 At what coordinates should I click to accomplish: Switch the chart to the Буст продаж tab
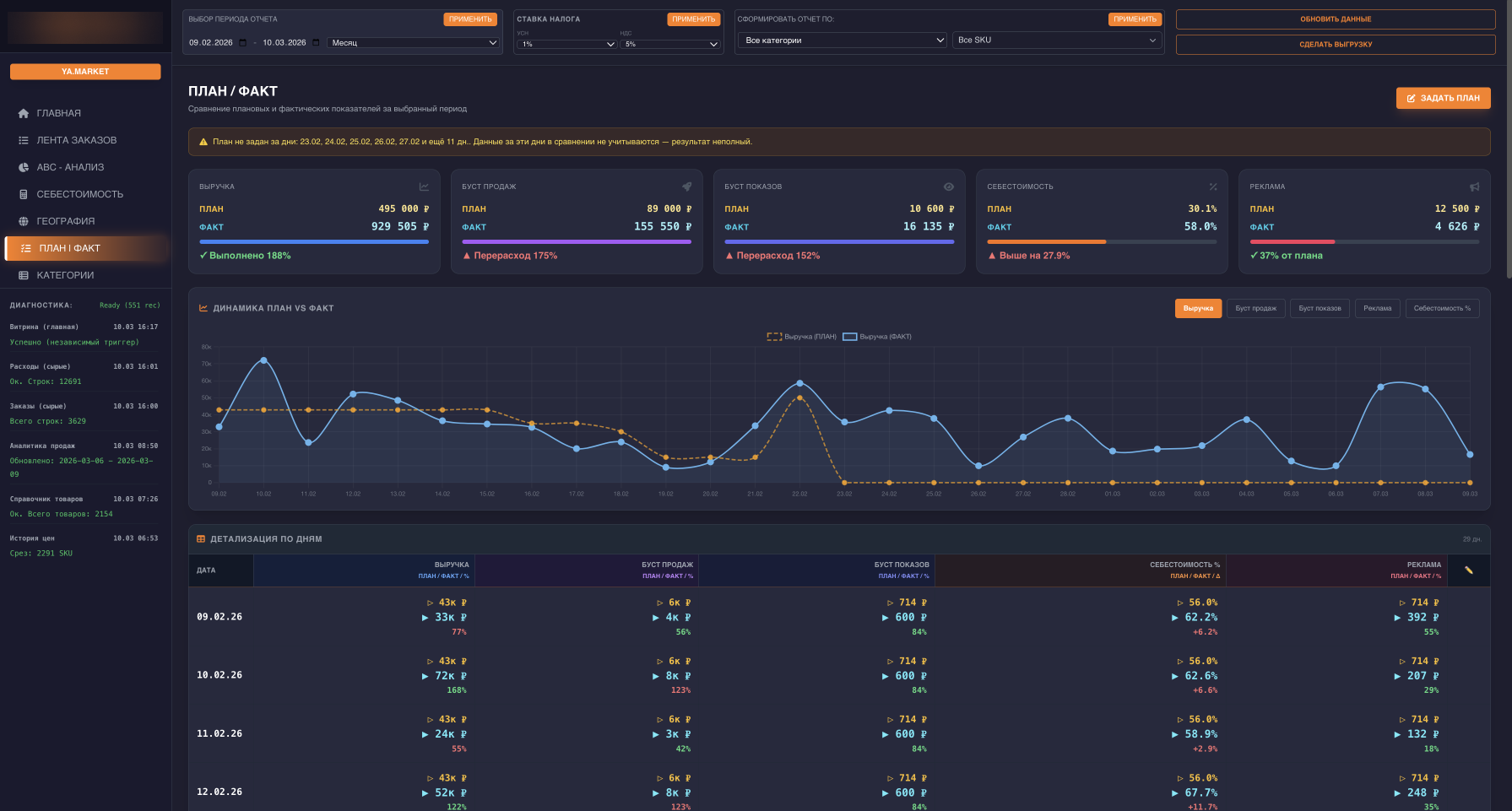1255,309
